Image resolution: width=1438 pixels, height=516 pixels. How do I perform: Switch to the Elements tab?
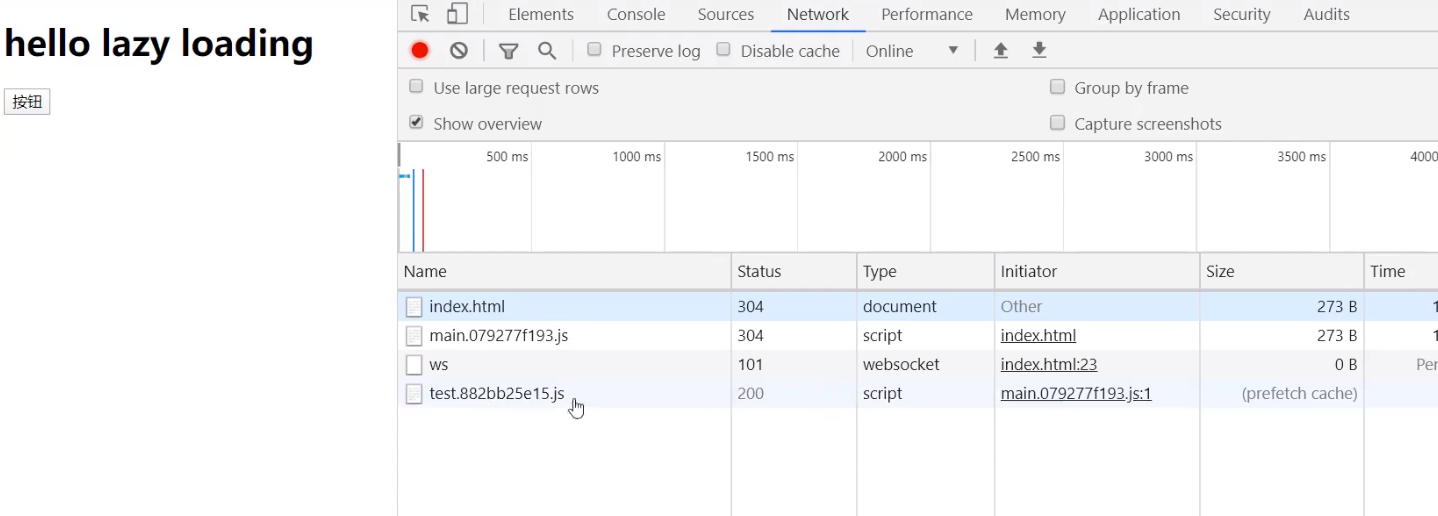coord(541,14)
